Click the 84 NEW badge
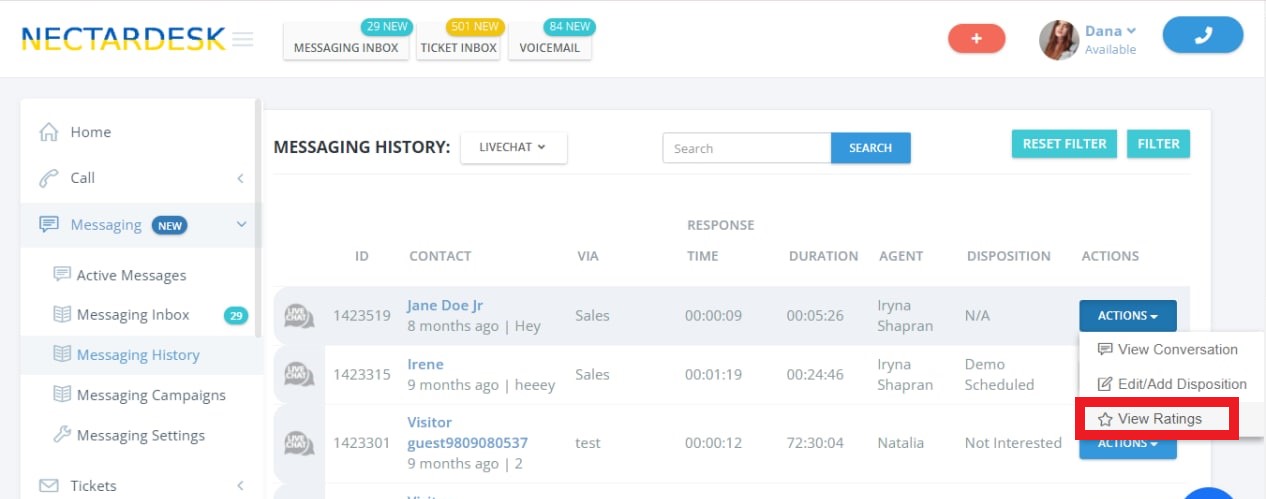The width and height of the screenshot is (1266, 499). [570, 26]
